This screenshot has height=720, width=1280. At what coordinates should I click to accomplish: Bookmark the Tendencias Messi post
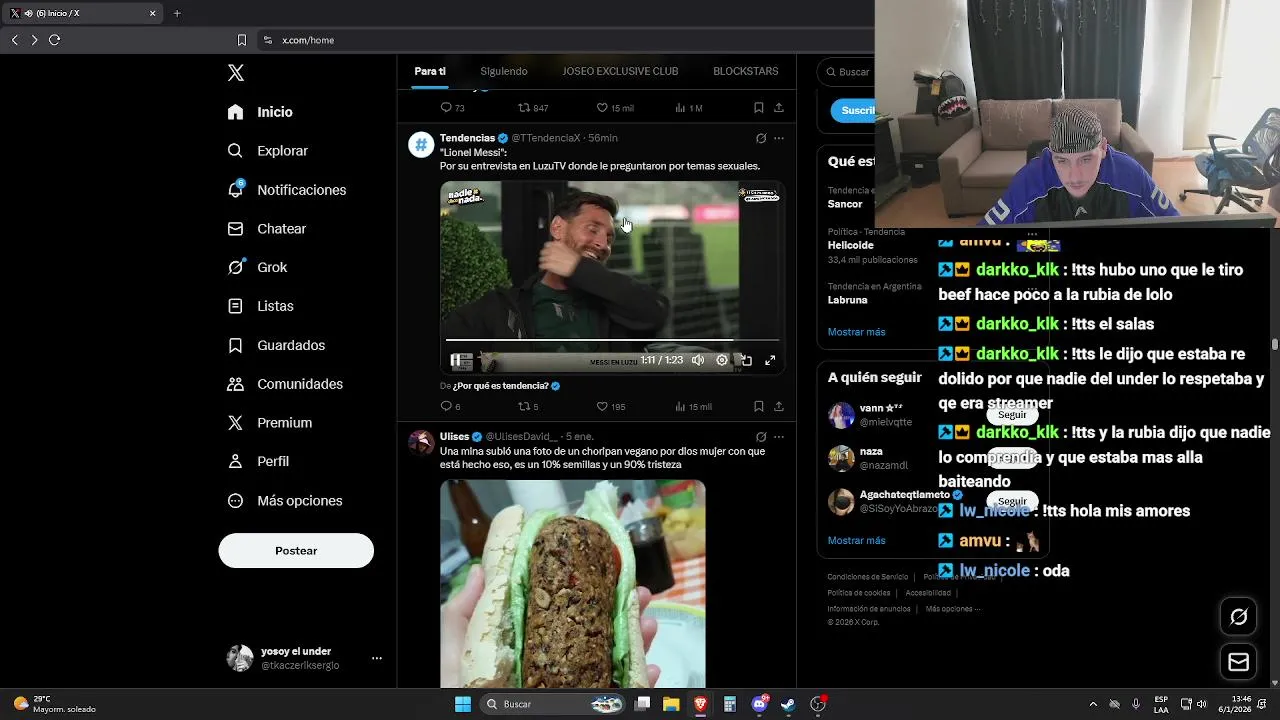[x=759, y=406]
